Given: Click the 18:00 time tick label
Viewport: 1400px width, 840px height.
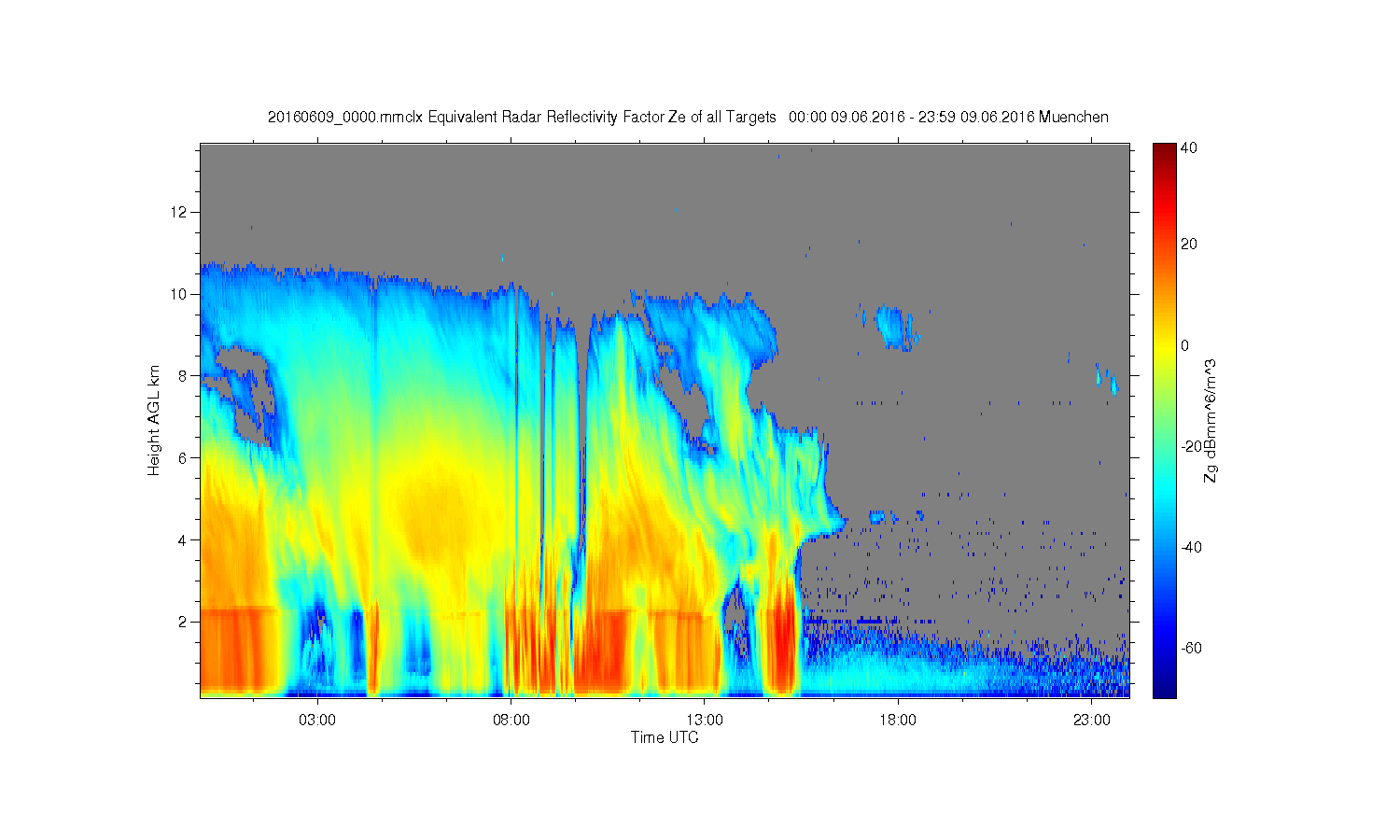Looking at the screenshot, I should [898, 721].
